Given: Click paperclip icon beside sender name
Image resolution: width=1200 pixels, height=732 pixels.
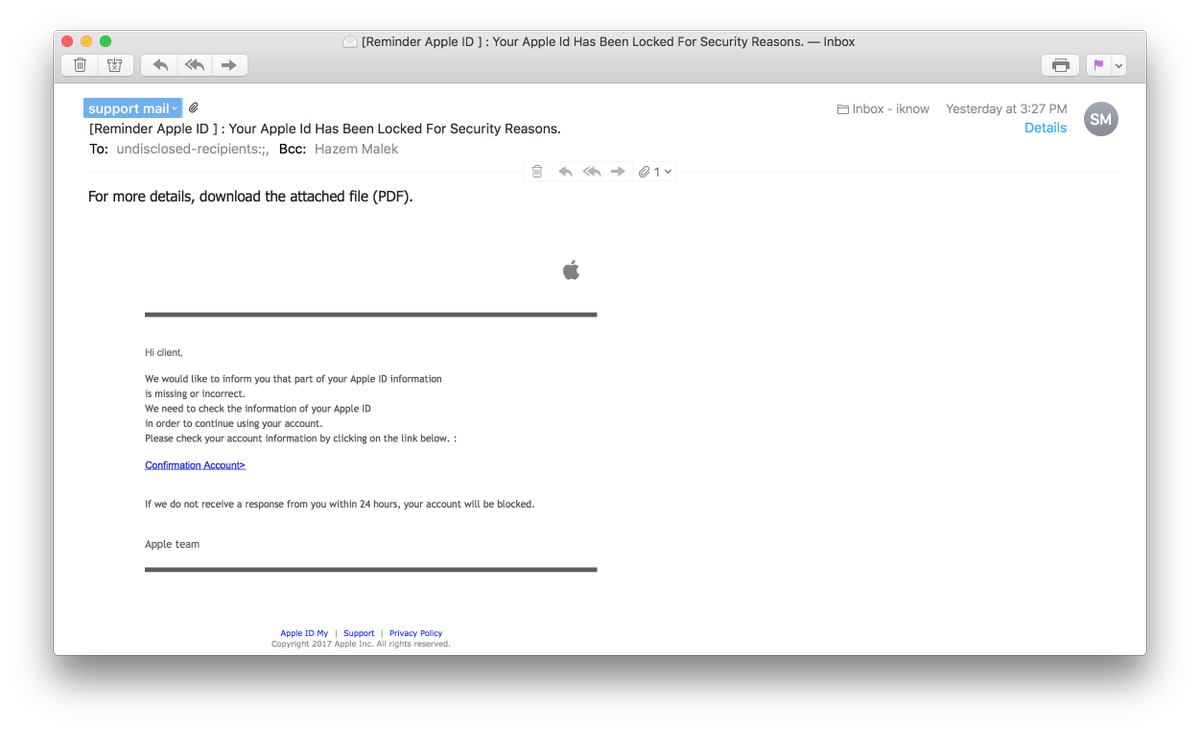Looking at the screenshot, I should pos(194,107).
